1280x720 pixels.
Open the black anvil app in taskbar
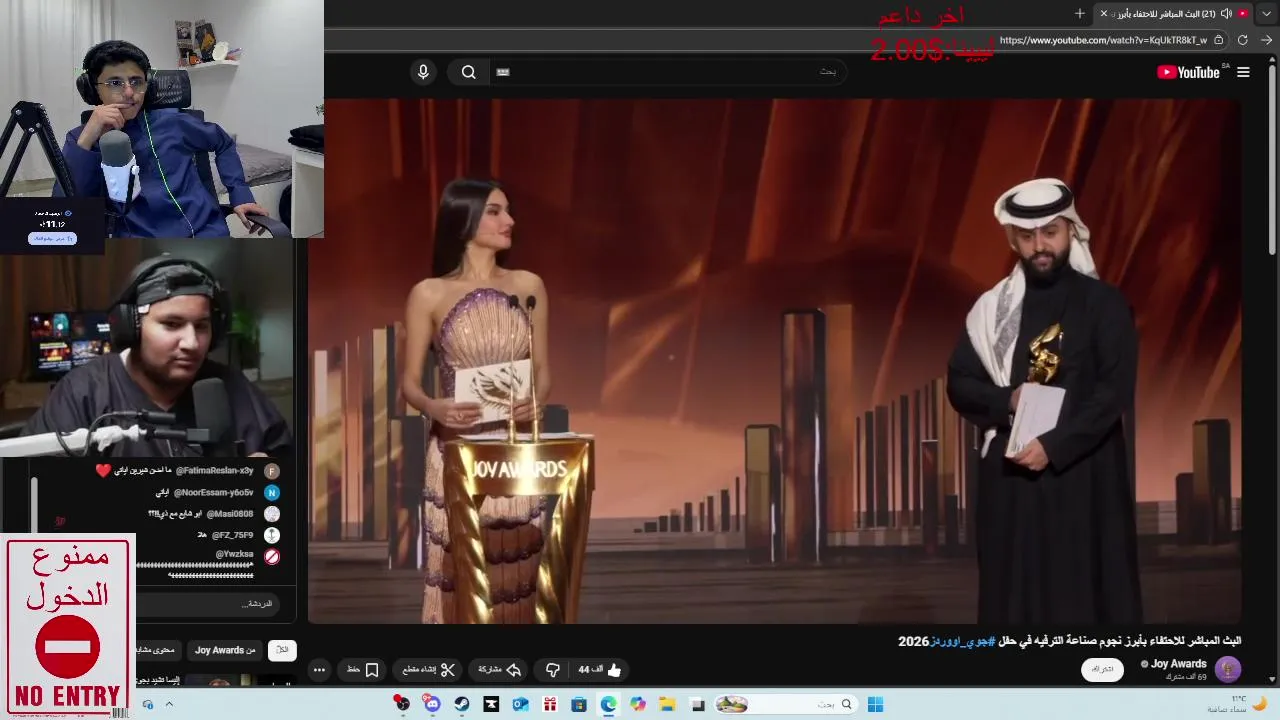coord(491,705)
